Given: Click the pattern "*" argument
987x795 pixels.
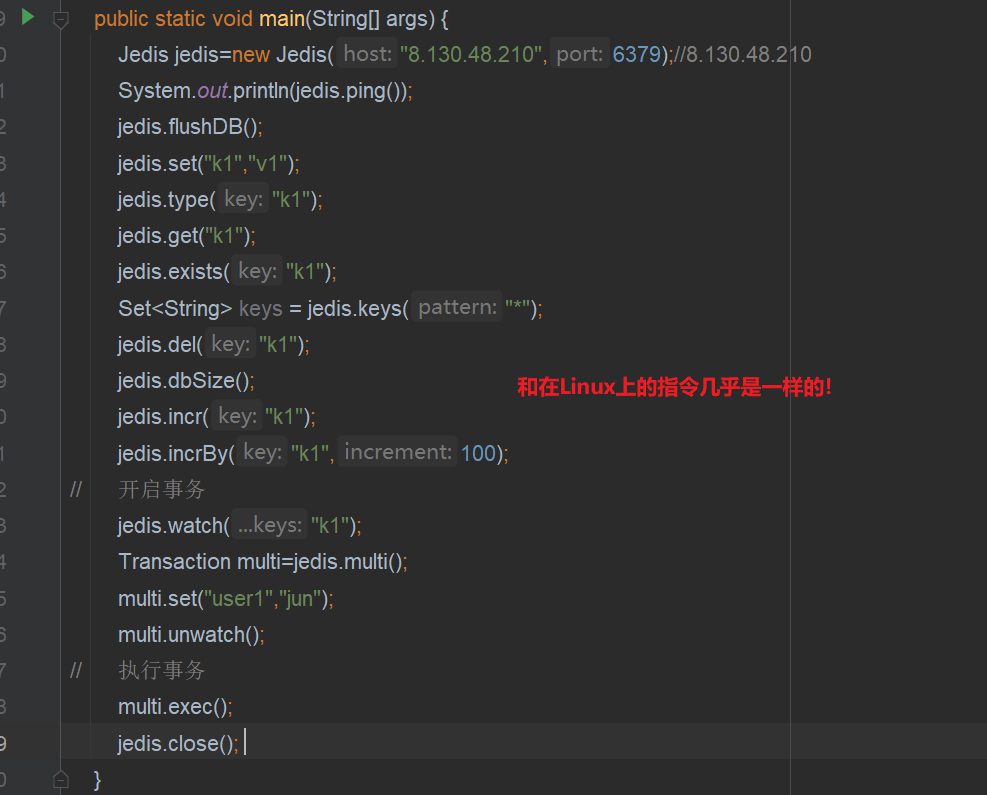Looking at the screenshot, I should click(517, 308).
